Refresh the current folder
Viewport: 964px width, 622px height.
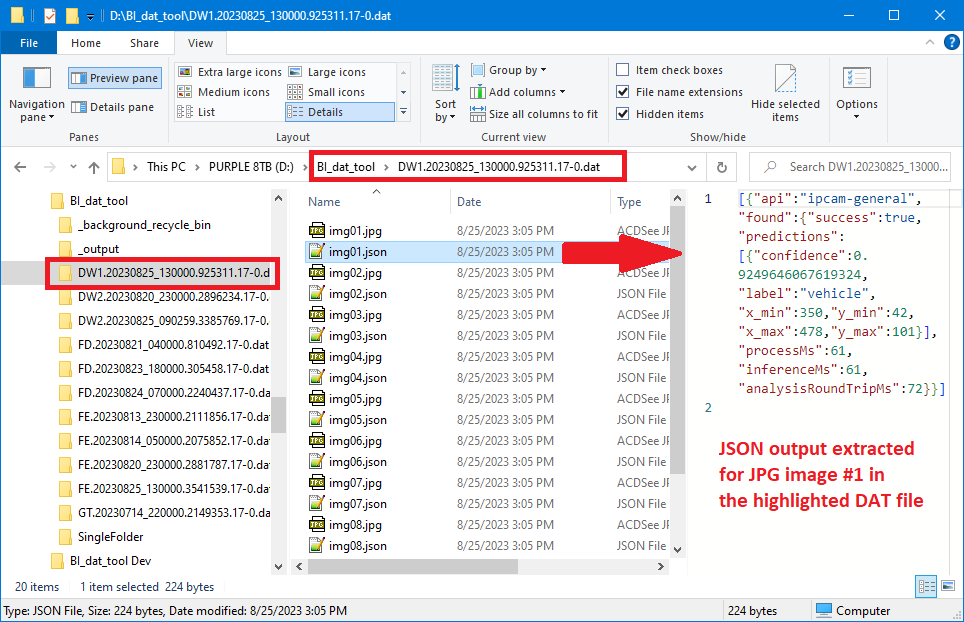coord(722,167)
